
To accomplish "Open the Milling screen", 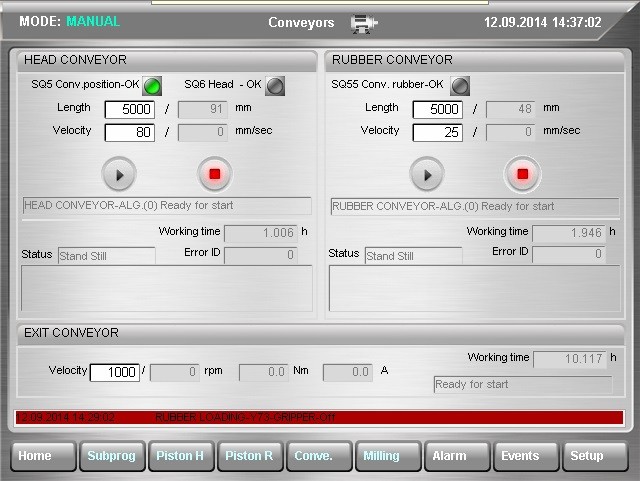I will pos(388,456).
